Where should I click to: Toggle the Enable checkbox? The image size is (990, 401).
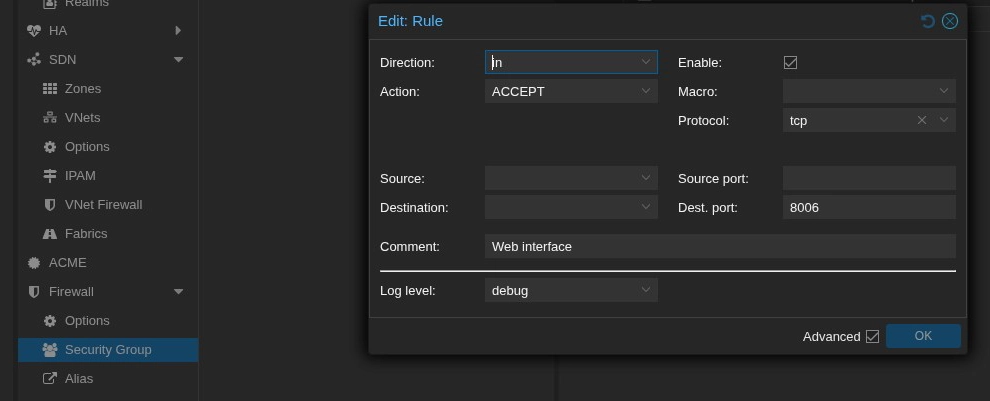(x=790, y=62)
